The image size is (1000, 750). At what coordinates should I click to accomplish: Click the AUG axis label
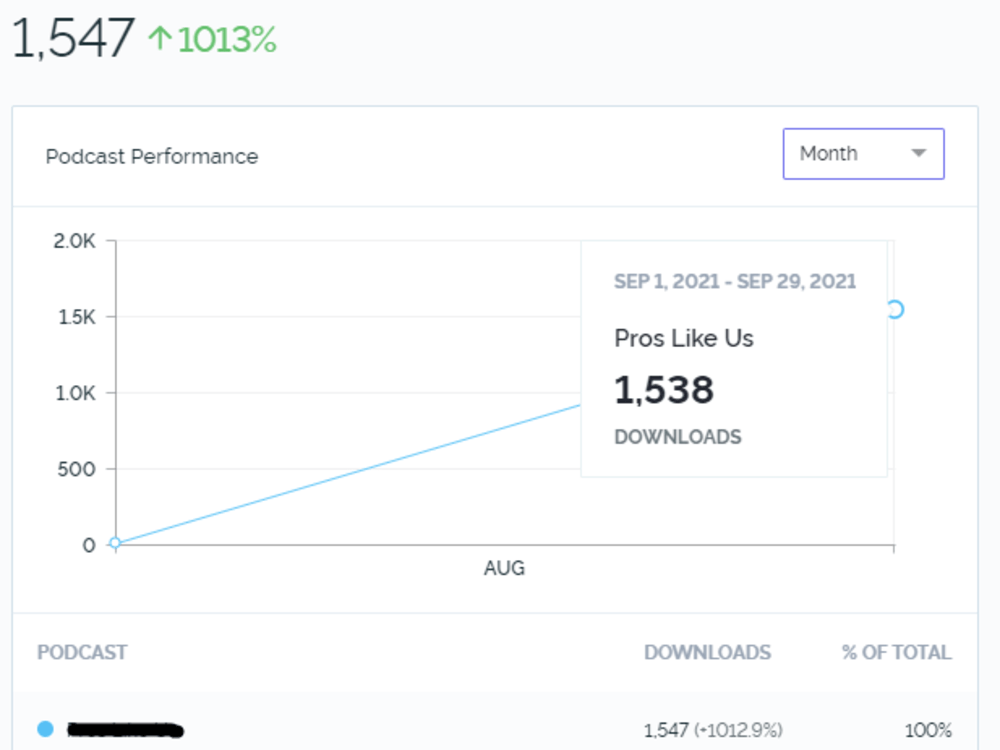point(504,568)
